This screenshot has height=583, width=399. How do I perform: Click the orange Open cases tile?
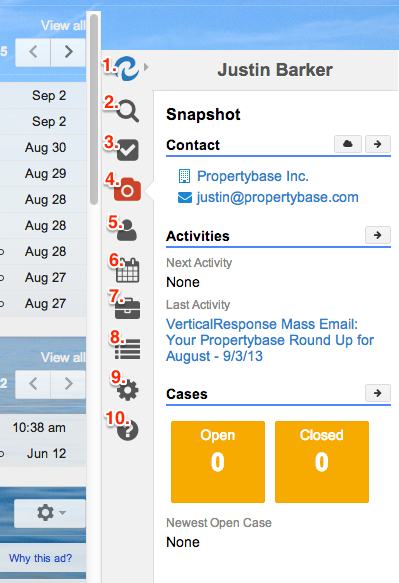point(218,462)
